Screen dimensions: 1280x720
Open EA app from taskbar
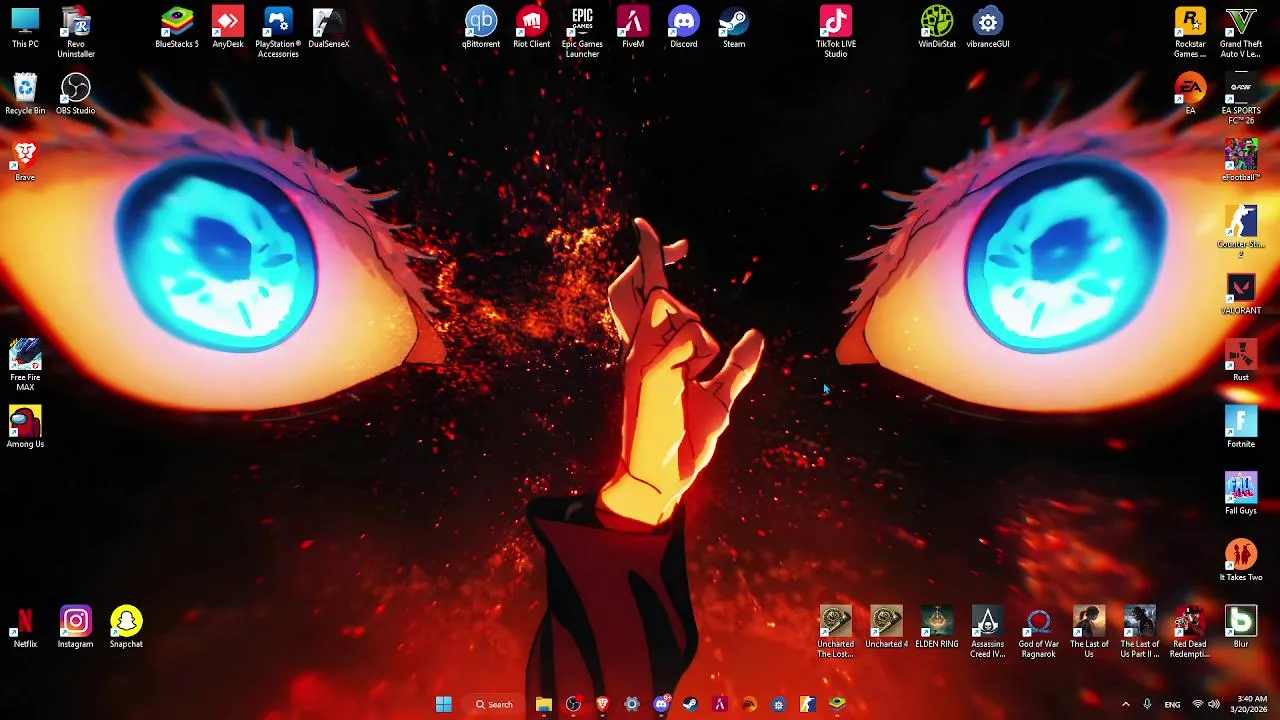coord(749,704)
